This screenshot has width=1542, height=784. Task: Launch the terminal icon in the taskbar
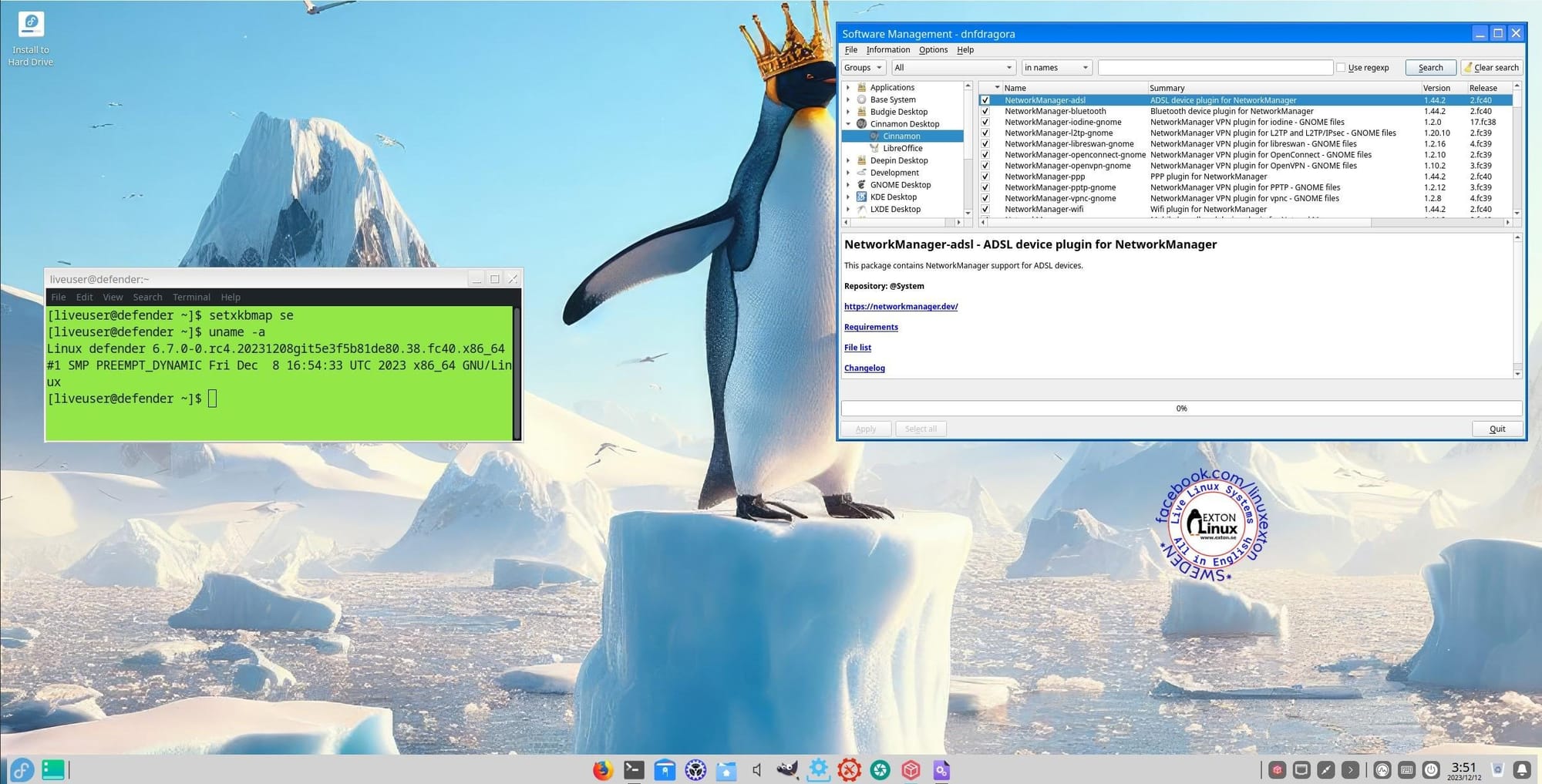(634, 769)
